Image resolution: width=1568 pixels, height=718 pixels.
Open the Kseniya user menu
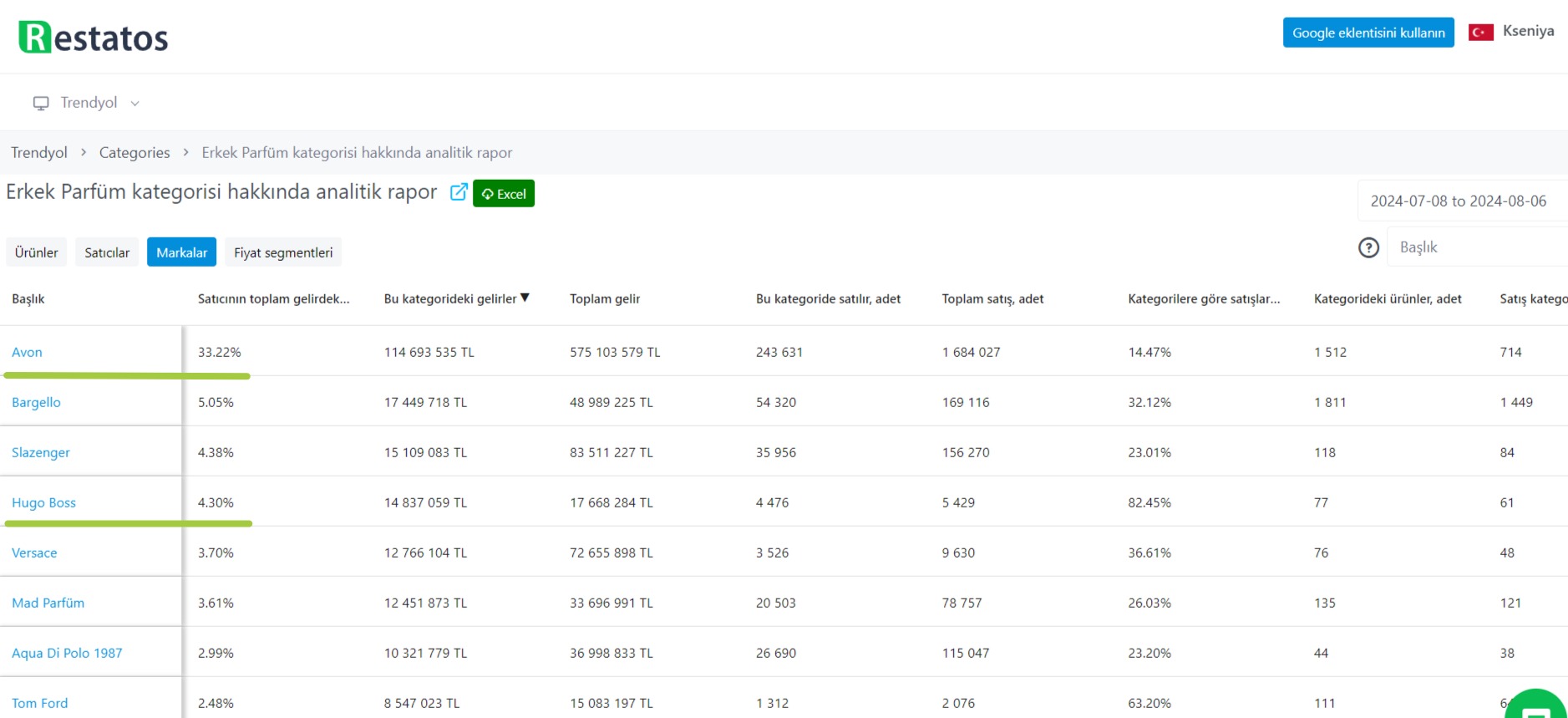coord(1528,31)
